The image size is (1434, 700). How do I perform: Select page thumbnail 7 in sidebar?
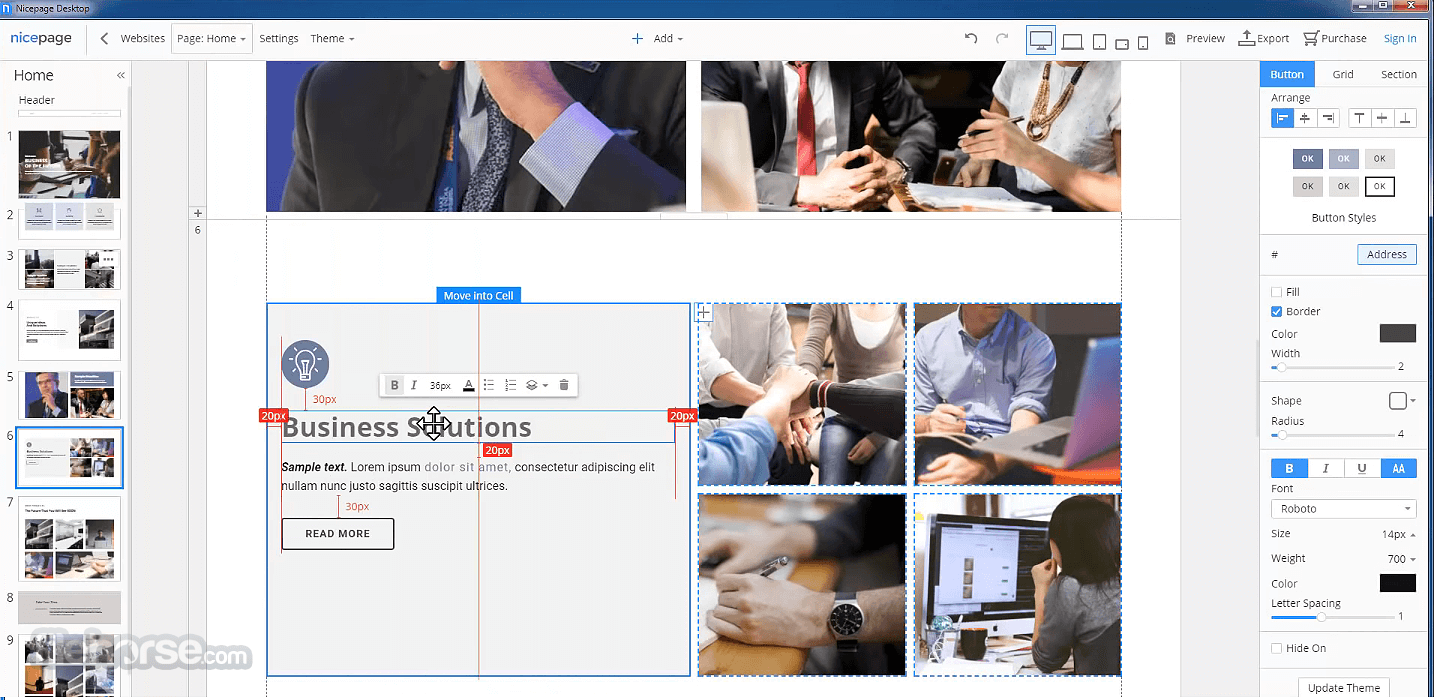tap(69, 539)
